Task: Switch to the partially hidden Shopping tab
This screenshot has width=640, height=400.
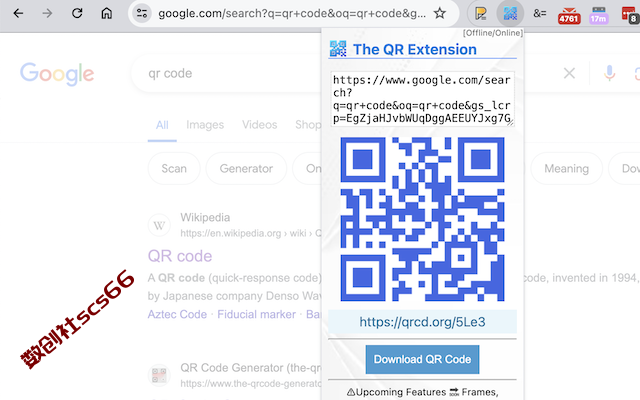Action: (308, 125)
